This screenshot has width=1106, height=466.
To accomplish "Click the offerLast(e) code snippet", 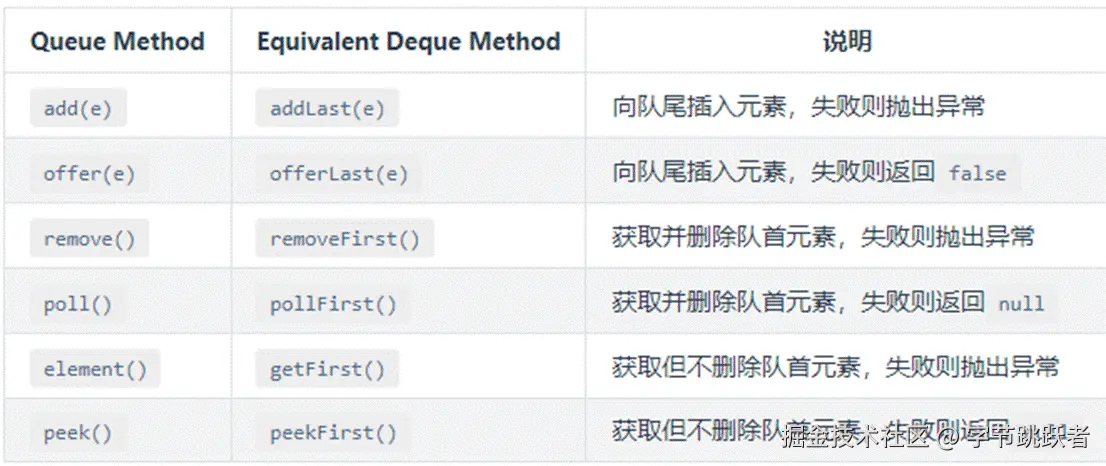I will (338, 174).
